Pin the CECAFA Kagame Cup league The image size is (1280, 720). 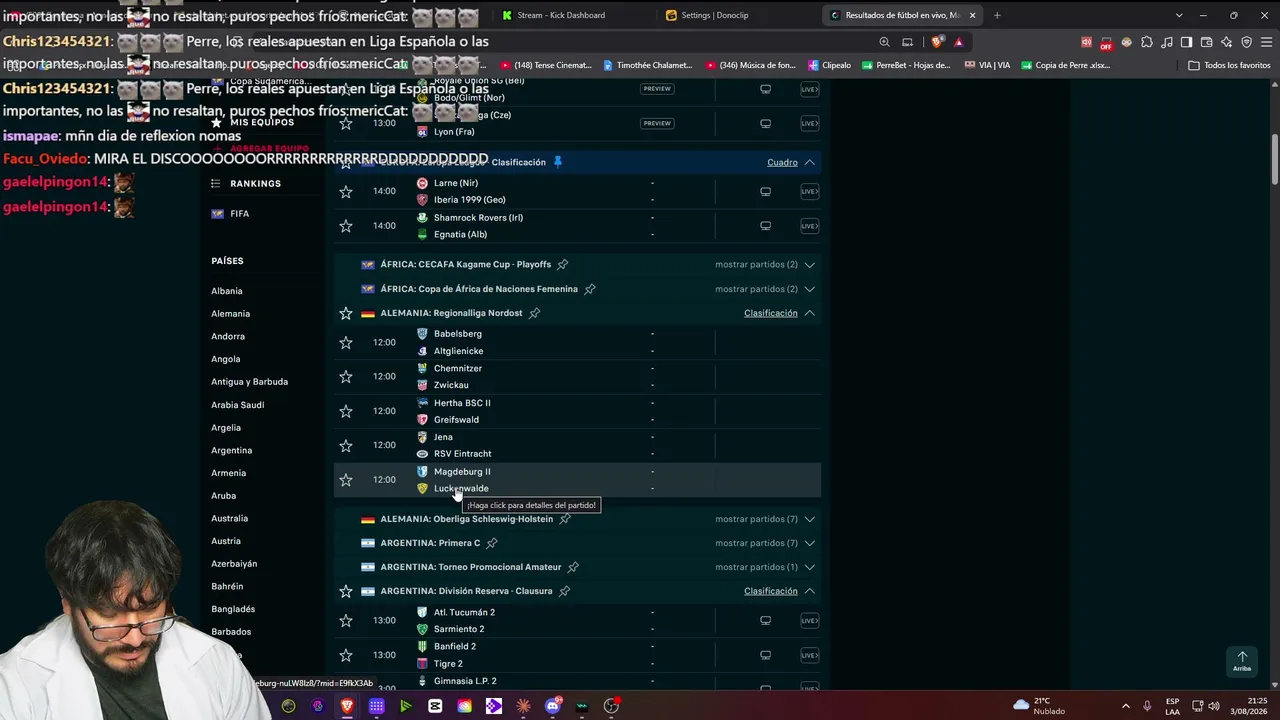click(563, 265)
